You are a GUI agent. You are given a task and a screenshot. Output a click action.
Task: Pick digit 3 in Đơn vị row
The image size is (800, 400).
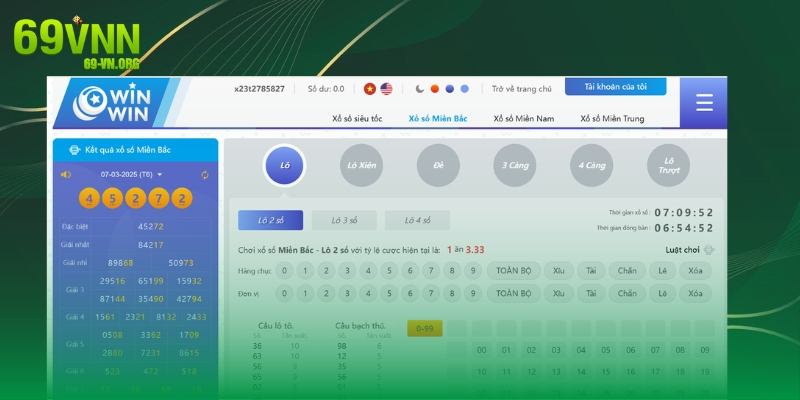pyautogui.click(x=347, y=293)
